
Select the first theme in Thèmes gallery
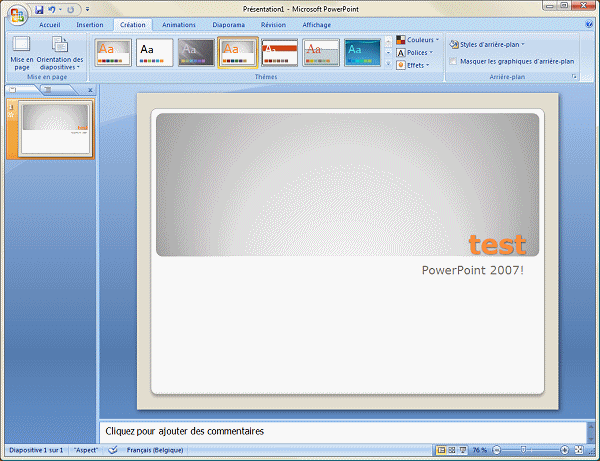[113, 52]
